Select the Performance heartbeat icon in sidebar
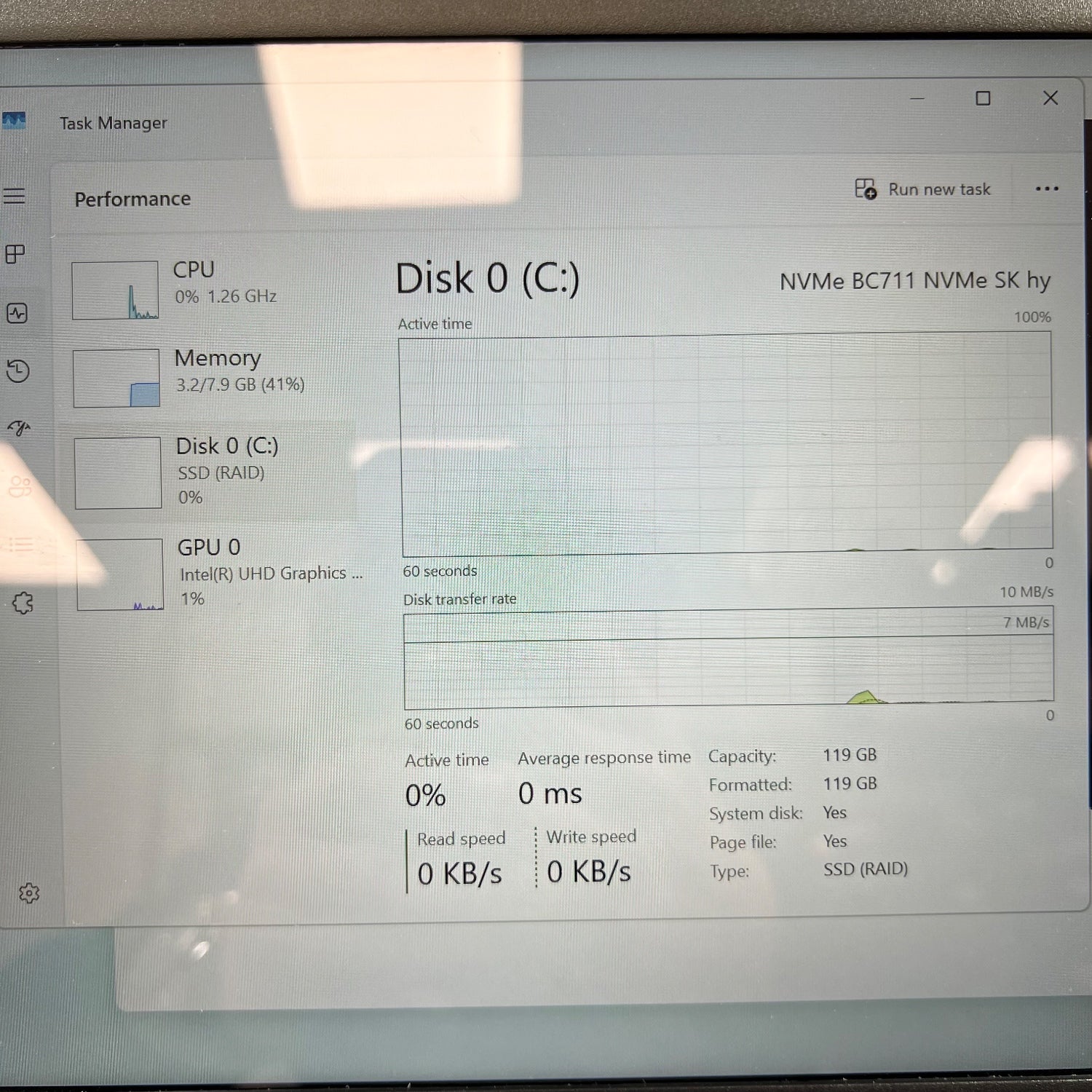1092x1092 pixels. pos(17,313)
